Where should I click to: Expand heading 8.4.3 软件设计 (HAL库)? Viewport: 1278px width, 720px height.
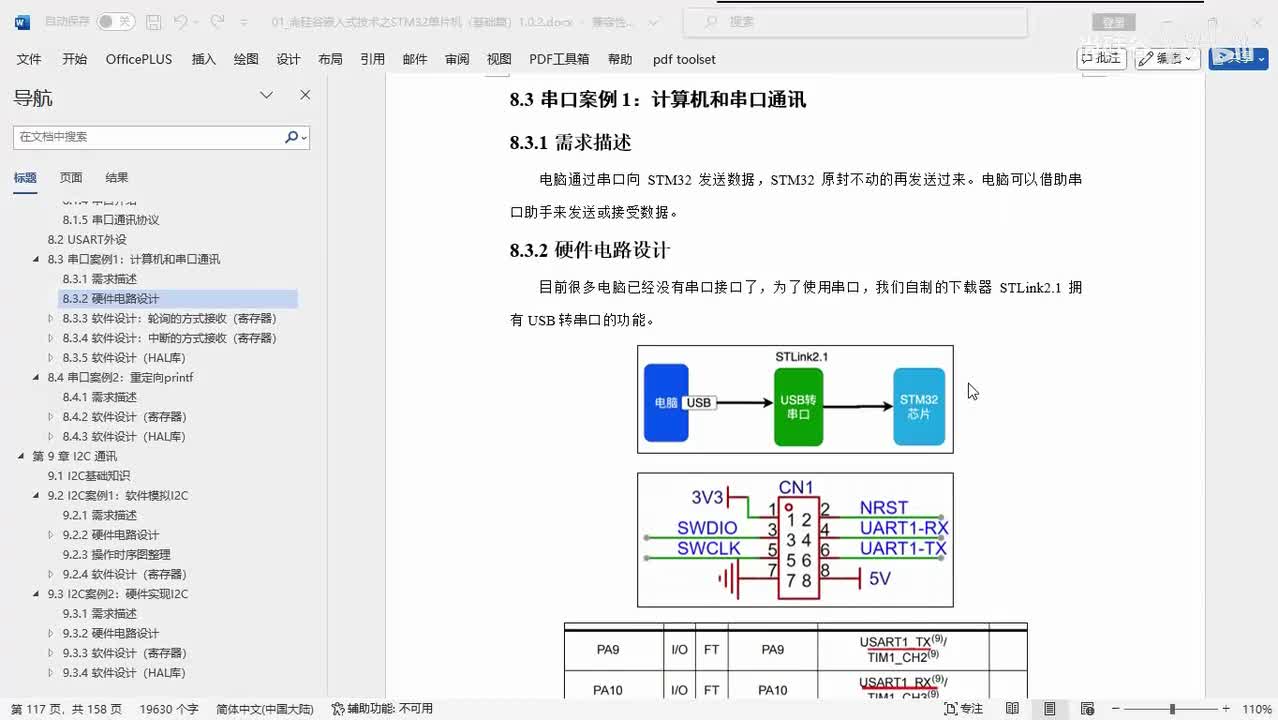(51, 437)
